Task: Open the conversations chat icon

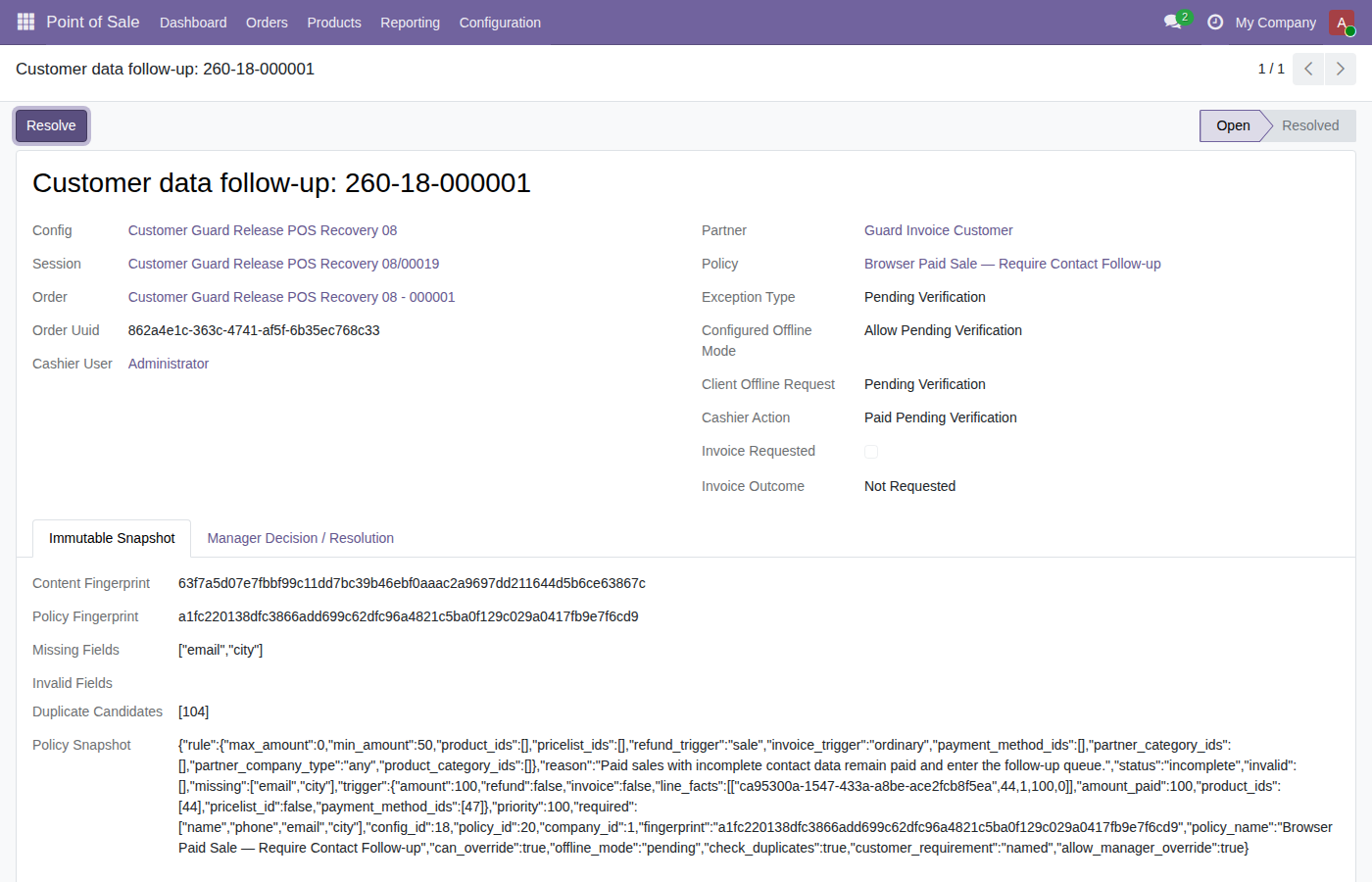Action: (1173, 22)
